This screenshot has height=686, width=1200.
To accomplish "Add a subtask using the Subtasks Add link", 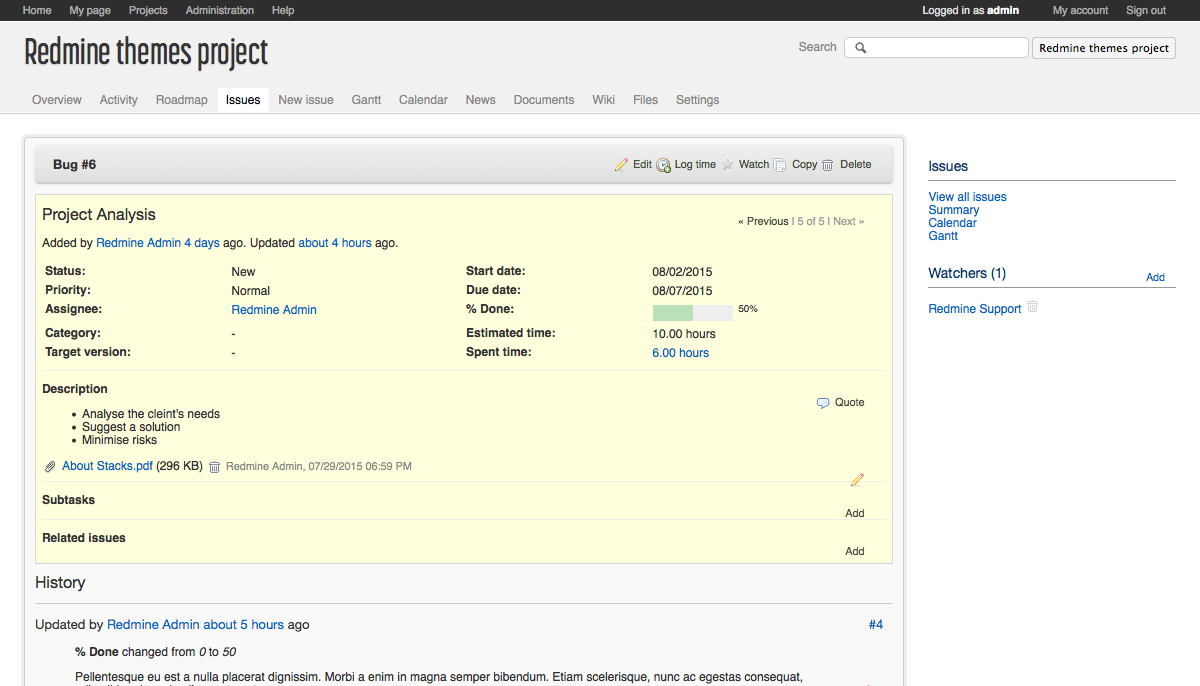I will tap(855, 514).
